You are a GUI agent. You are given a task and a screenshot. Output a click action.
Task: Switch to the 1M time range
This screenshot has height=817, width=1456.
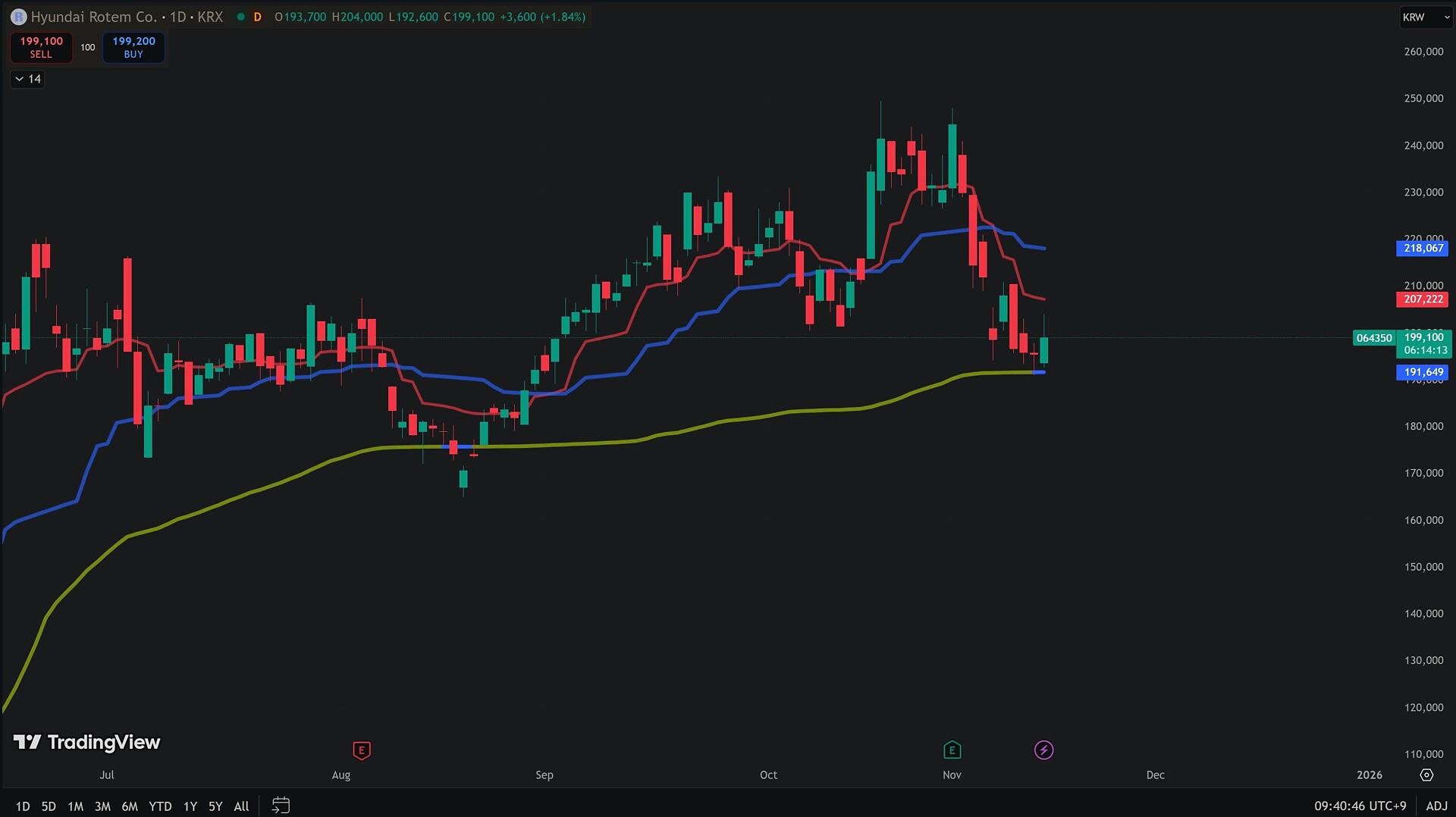75,806
